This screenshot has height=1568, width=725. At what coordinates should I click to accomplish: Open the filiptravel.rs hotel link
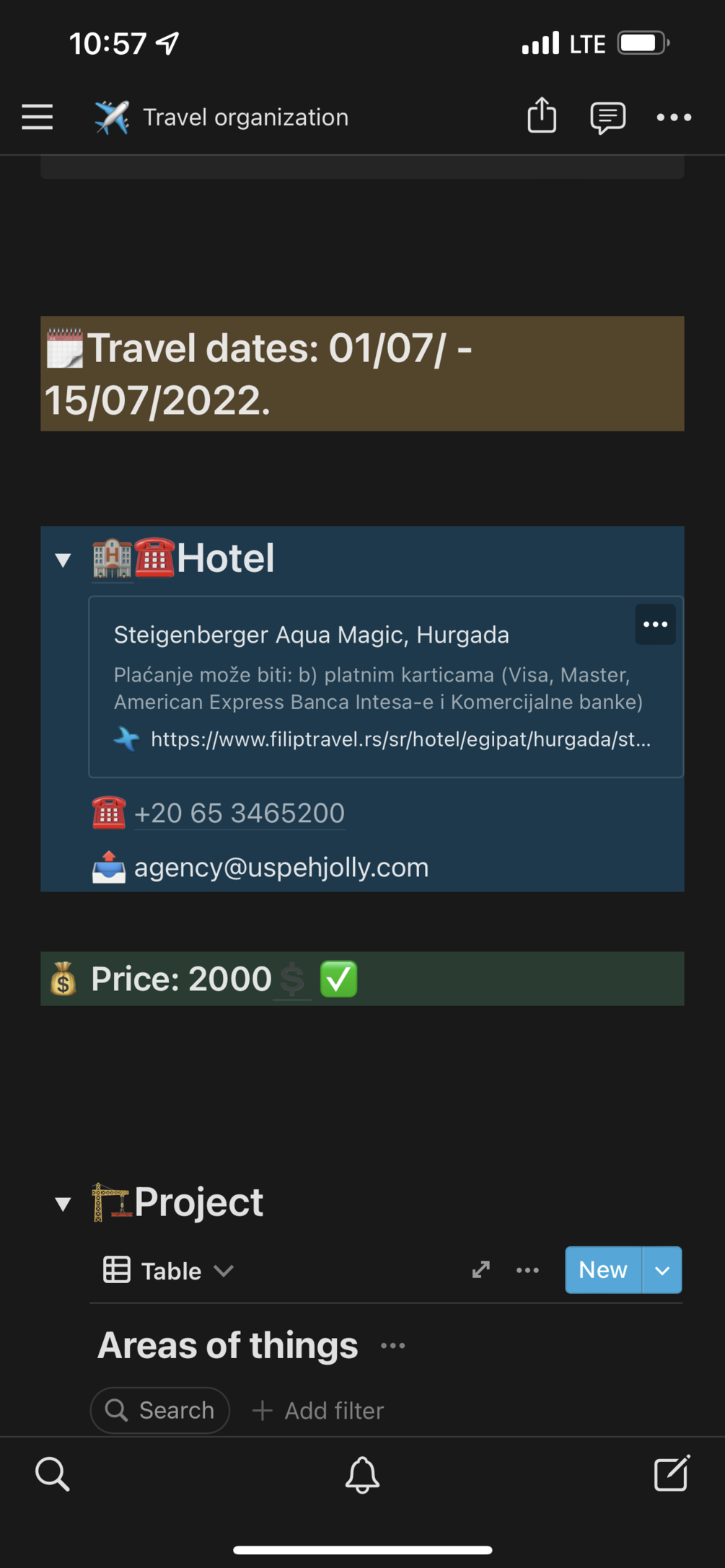point(400,739)
